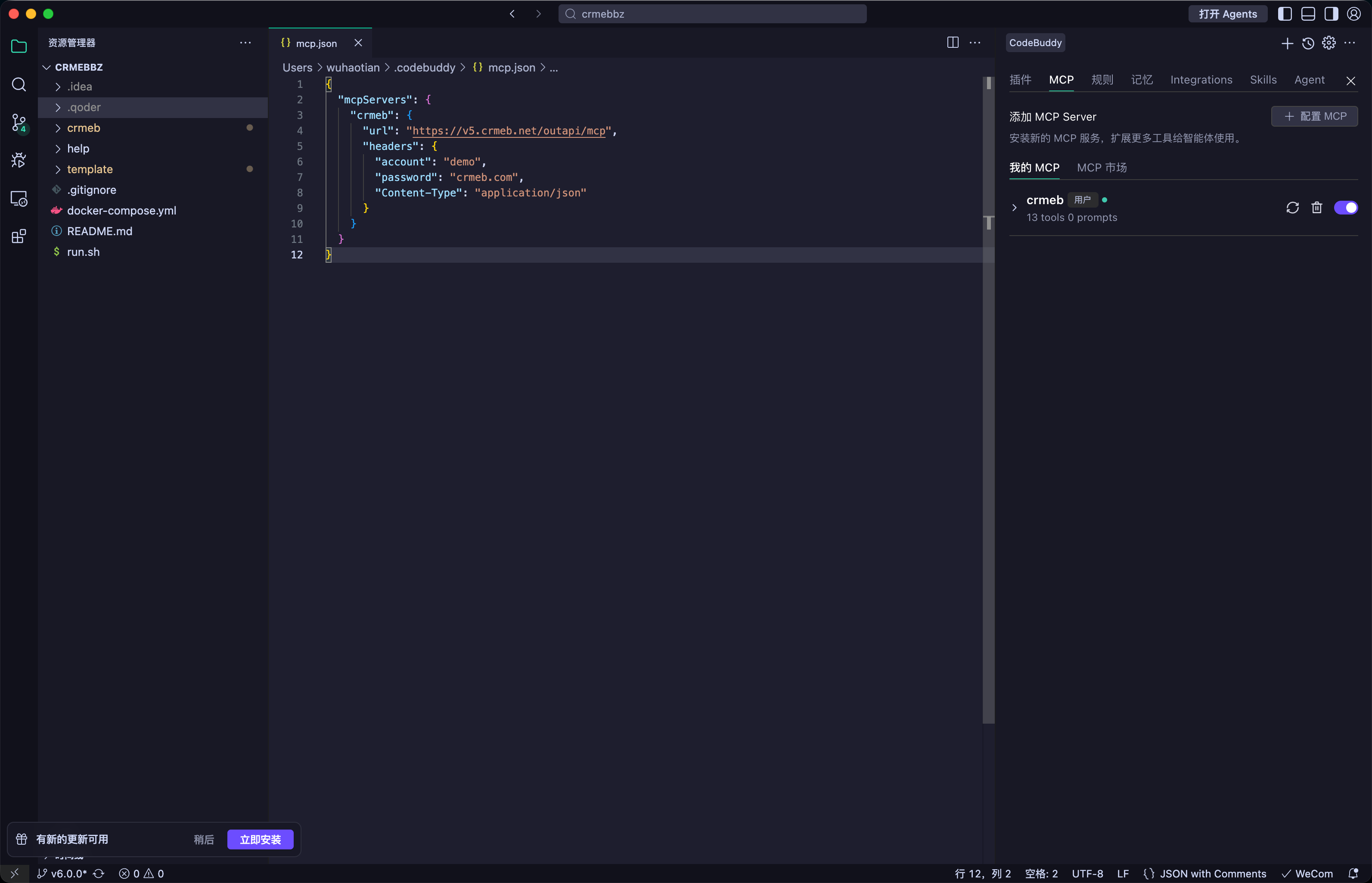Refresh the crmeb MCP server
This screenshot has width=1372, height=883.
(1292, 208)
